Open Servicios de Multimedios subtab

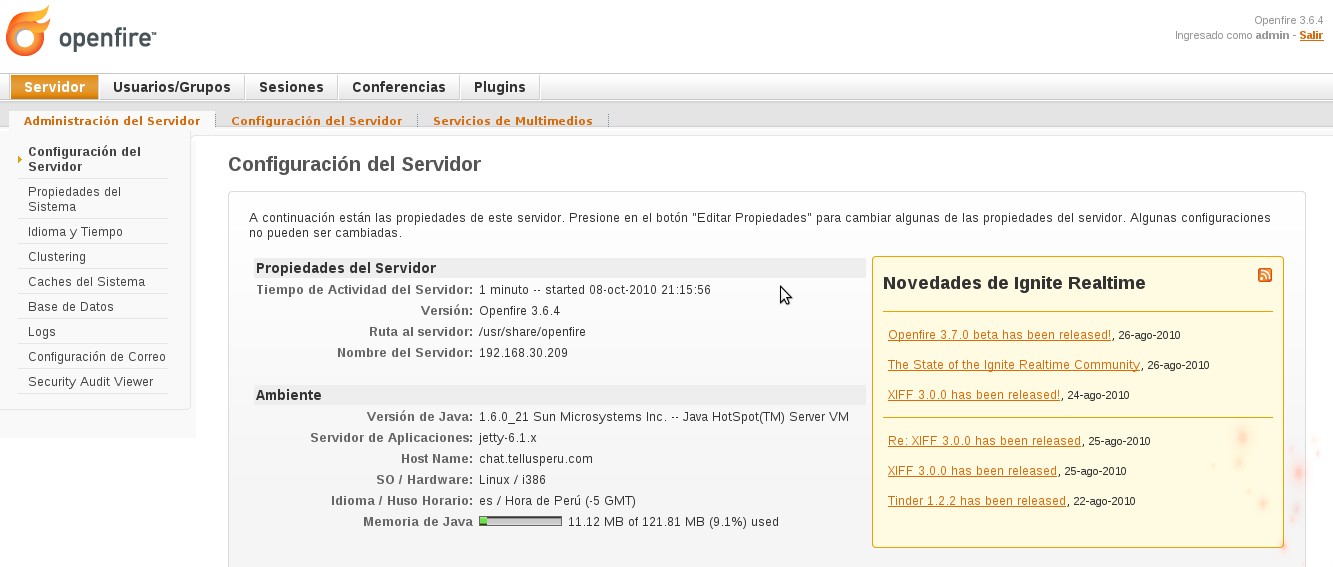(x=513, y=121)
